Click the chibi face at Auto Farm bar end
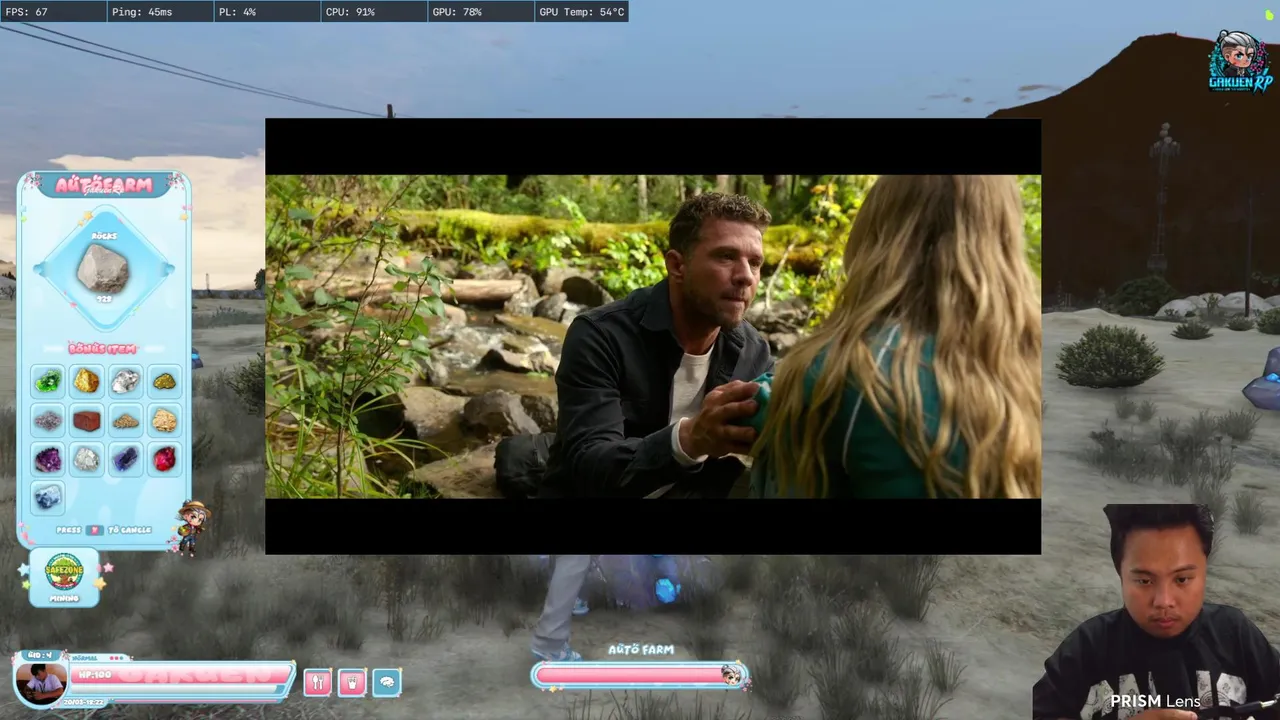This screenshot has height=720, width=1280. (731, 675)
